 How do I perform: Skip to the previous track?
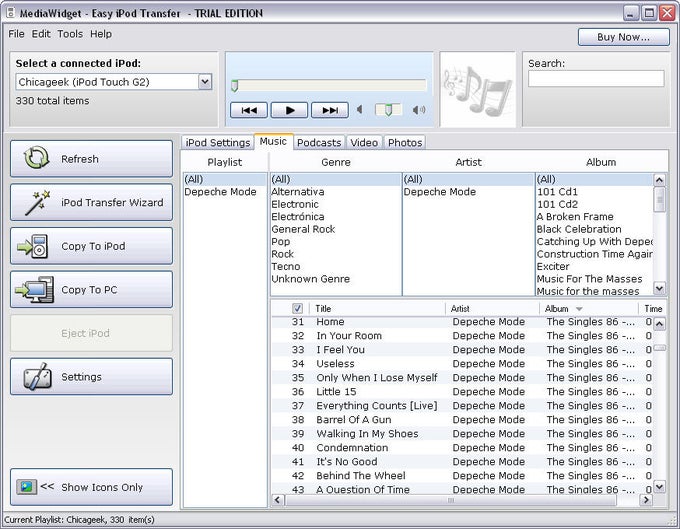(248, 110)
